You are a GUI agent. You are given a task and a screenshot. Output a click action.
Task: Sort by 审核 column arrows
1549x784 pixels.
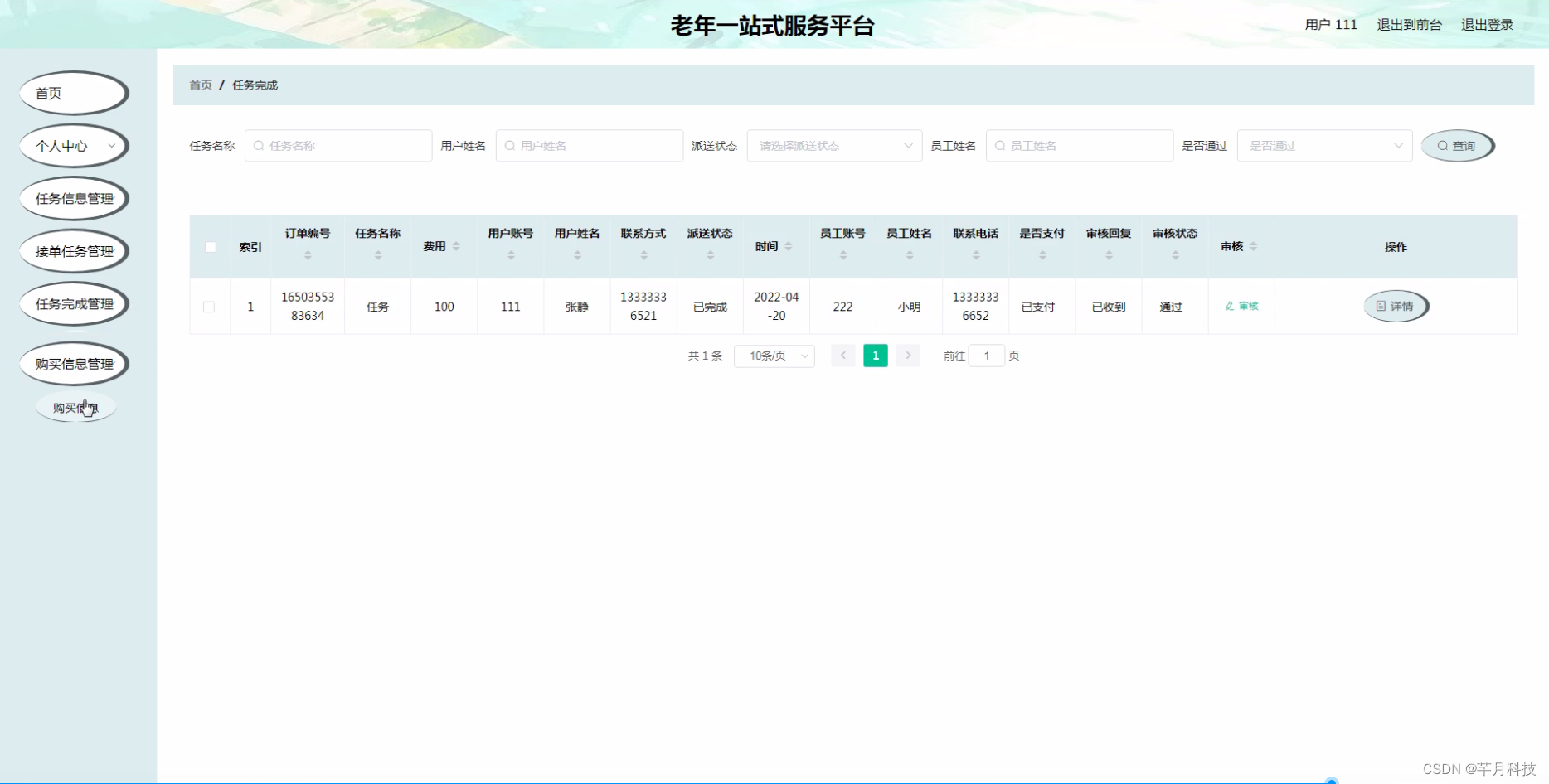1253,247
